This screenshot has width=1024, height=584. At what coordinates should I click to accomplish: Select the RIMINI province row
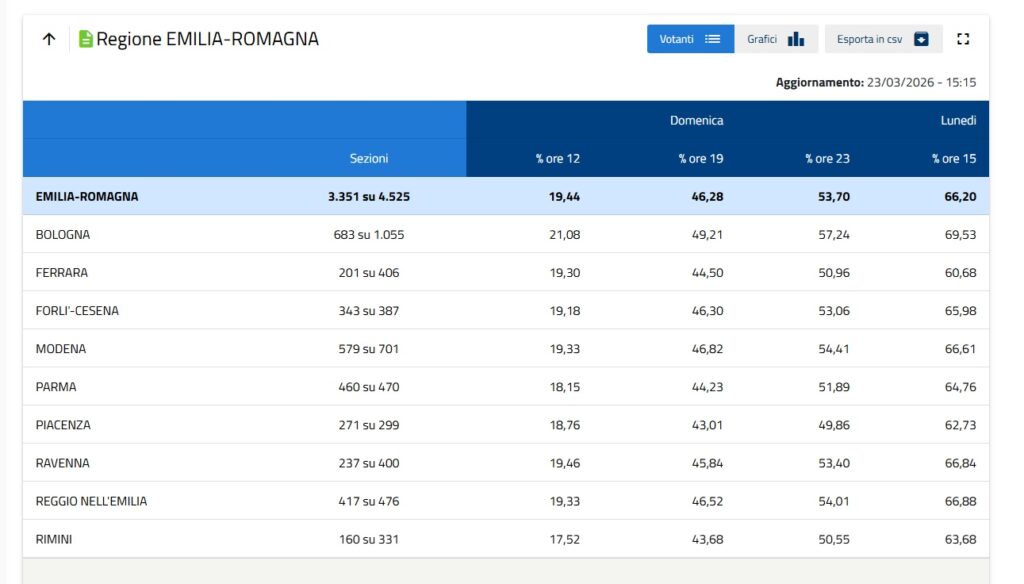point(54,539)
